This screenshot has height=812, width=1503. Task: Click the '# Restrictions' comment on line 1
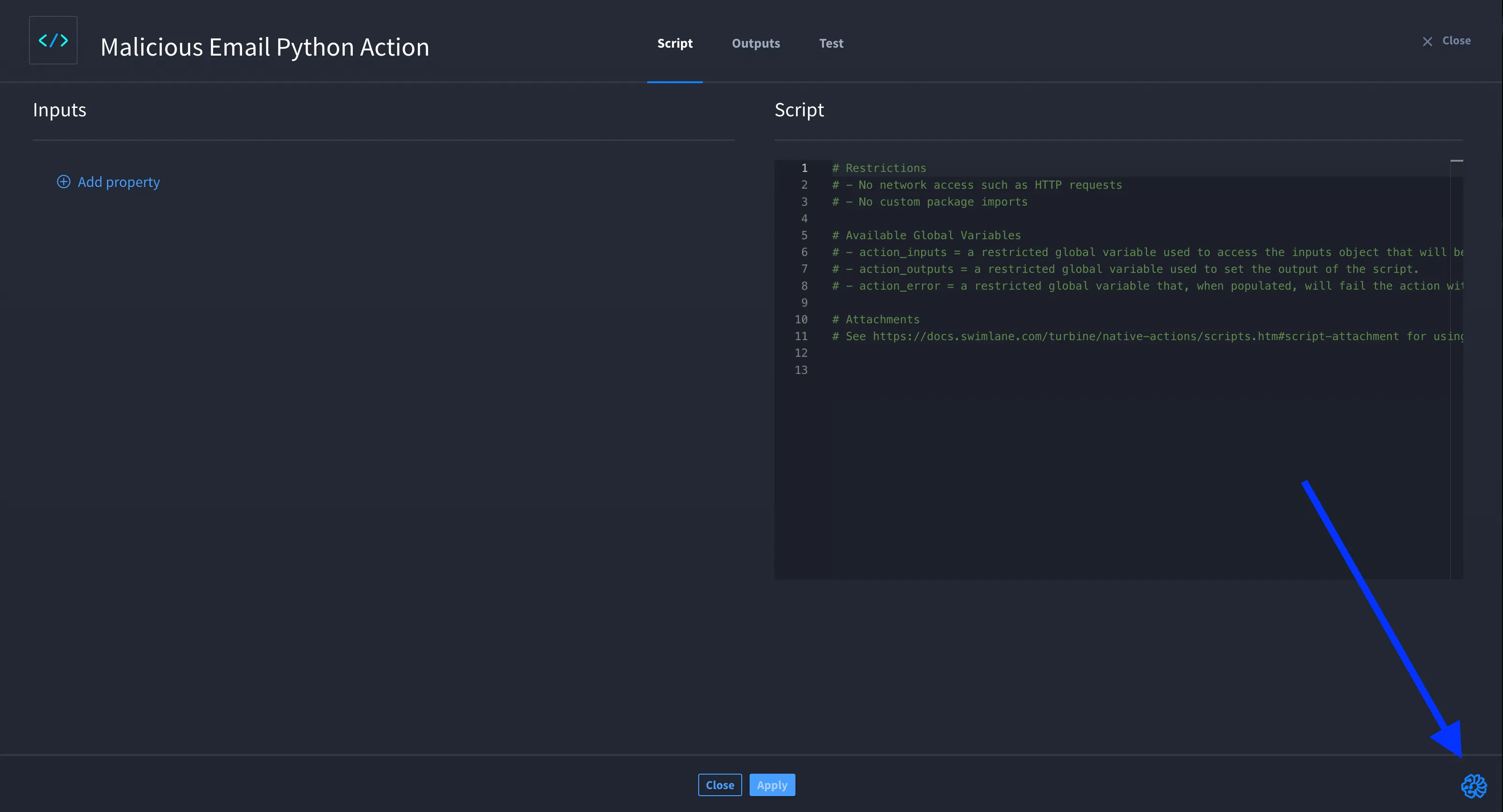879,168
